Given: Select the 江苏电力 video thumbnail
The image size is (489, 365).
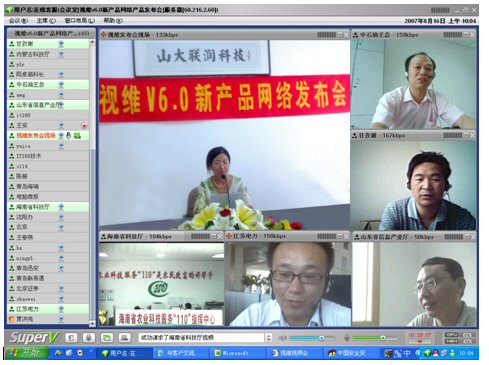Looking at the screenshot, I should click(x=288, y=284).
